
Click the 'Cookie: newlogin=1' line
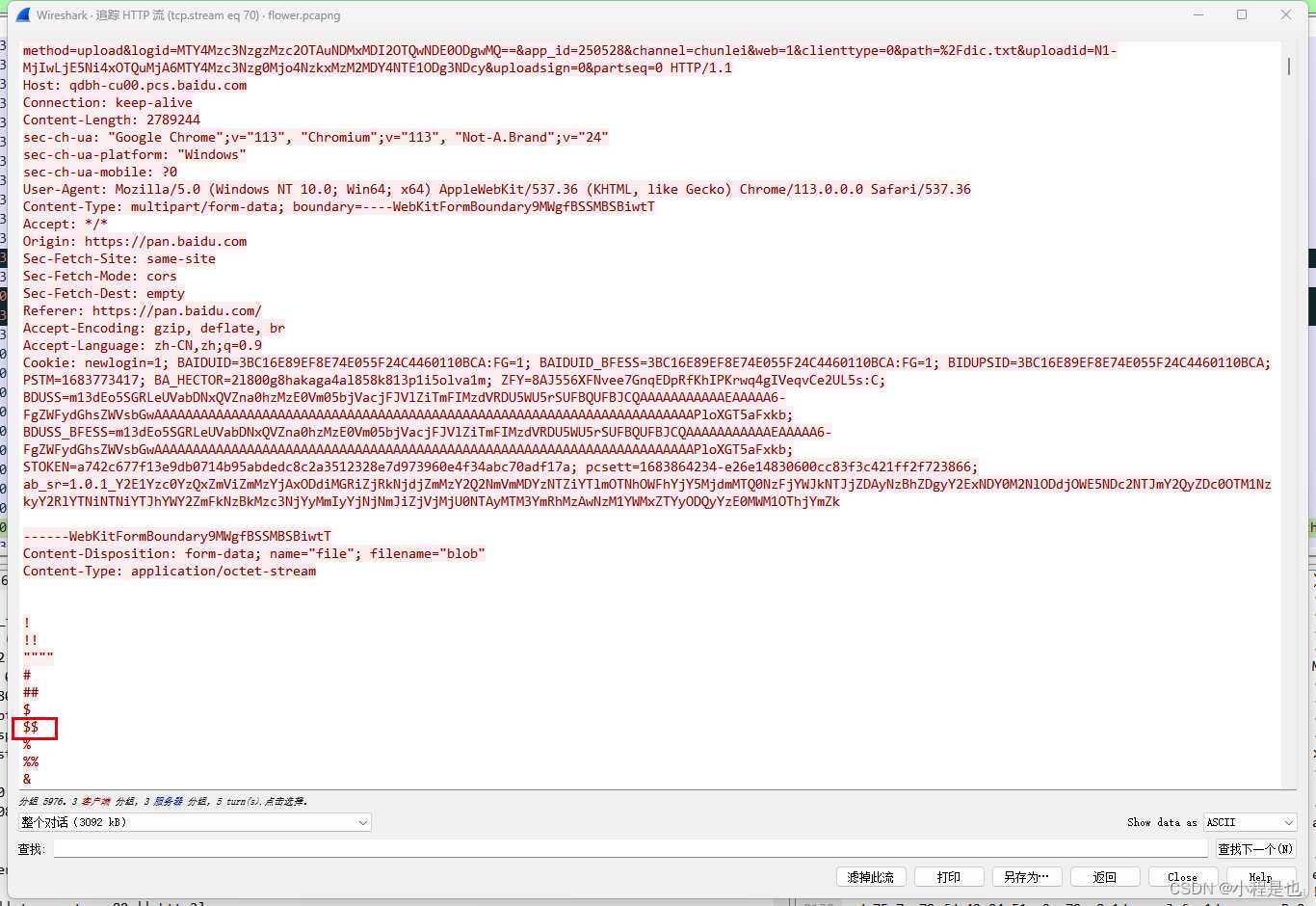[x=647, y=362]
